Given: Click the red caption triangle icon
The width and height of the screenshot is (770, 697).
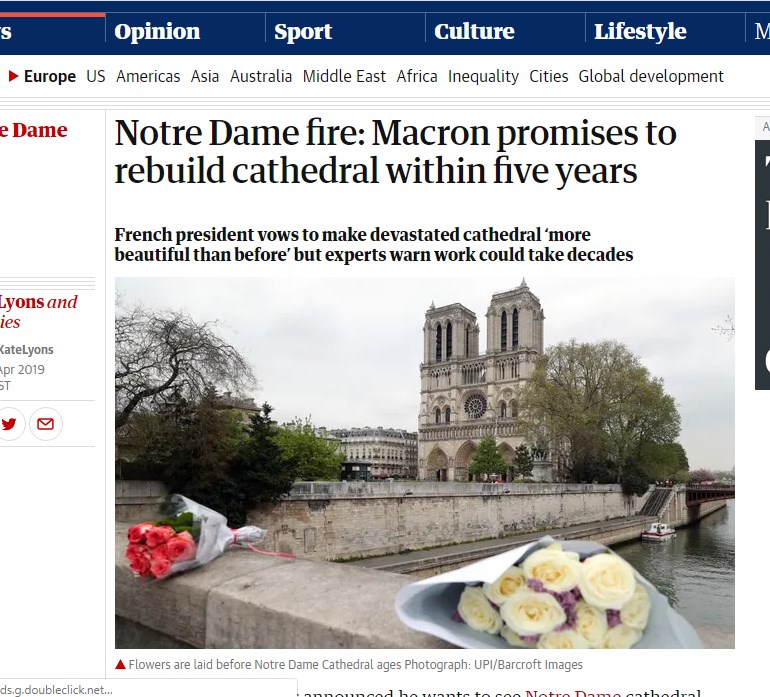Looking at the screenshot, I should point(120,665).
